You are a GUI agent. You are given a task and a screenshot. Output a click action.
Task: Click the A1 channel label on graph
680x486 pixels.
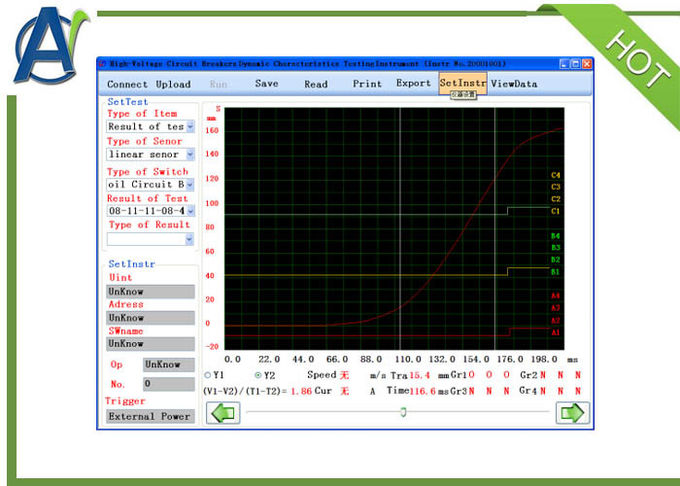coord(555,331)
